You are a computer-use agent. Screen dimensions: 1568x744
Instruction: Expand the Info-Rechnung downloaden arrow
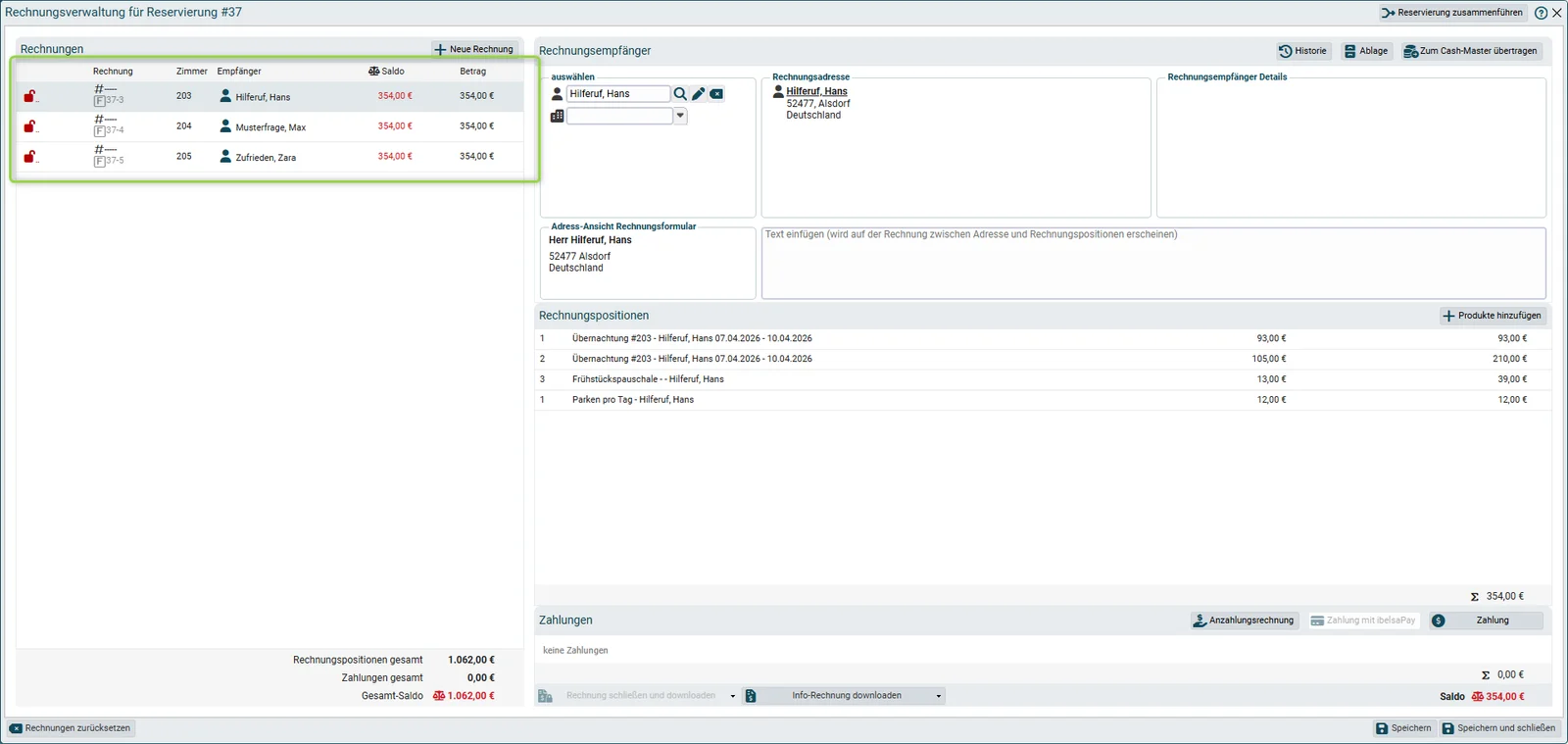tap(938, 696)
